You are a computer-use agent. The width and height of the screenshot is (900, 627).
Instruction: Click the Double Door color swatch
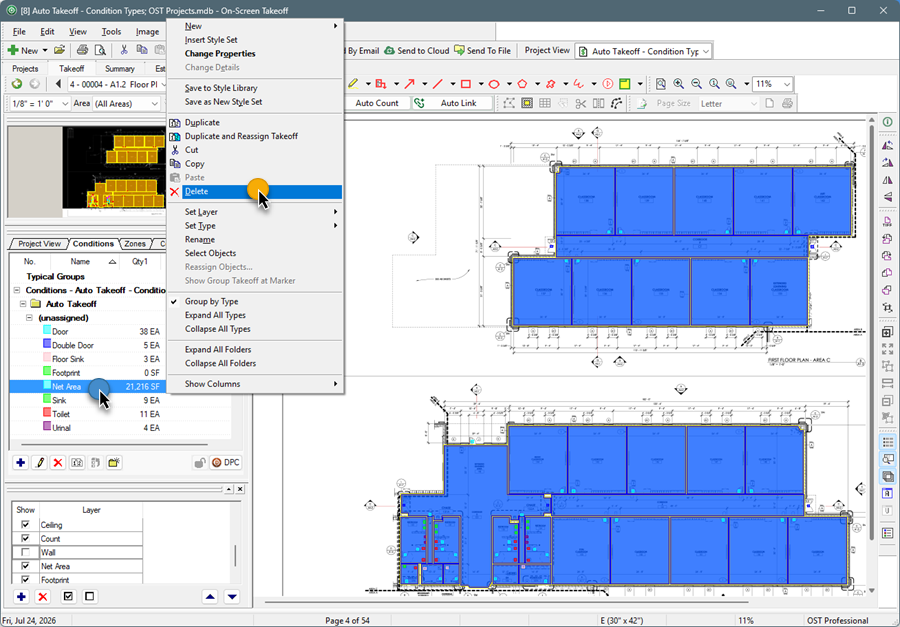(x=47, y=345)
